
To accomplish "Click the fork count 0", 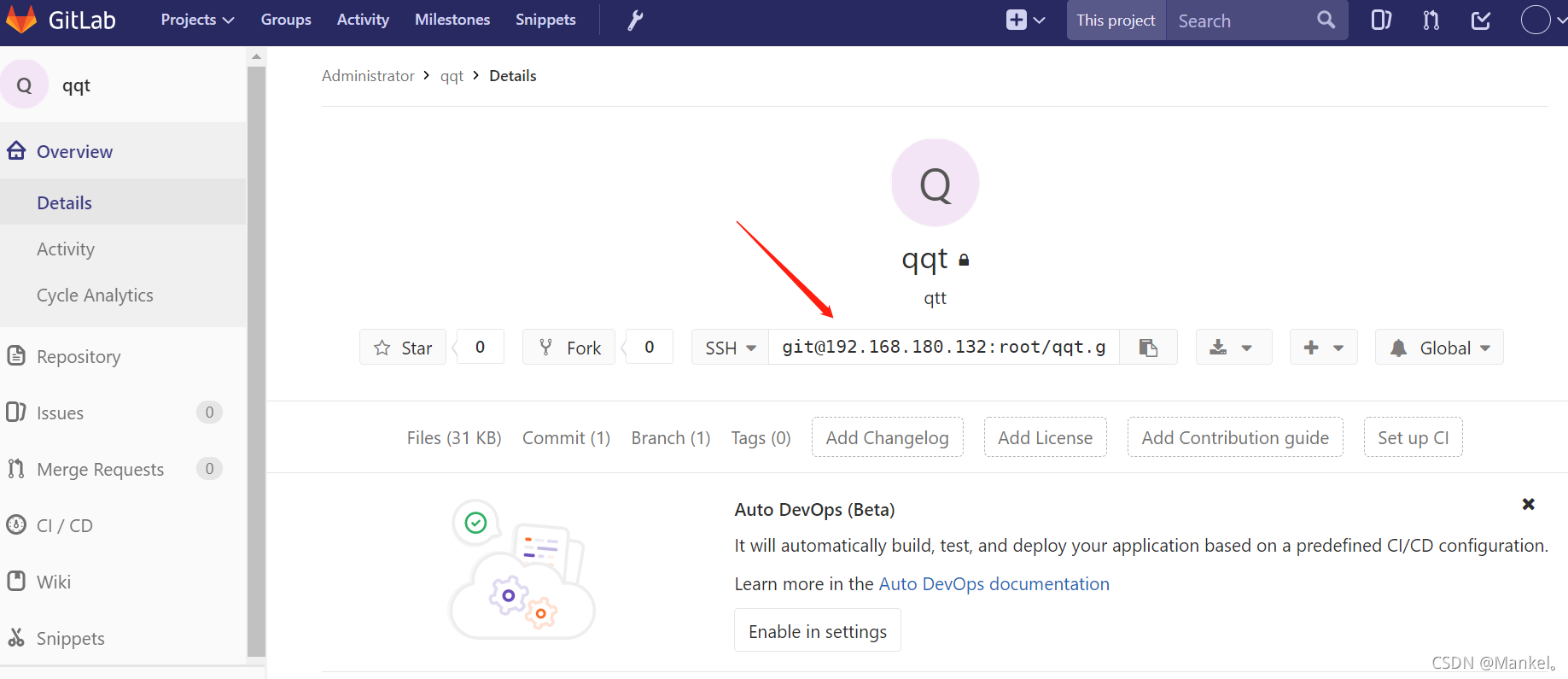I will click(650, 347).
